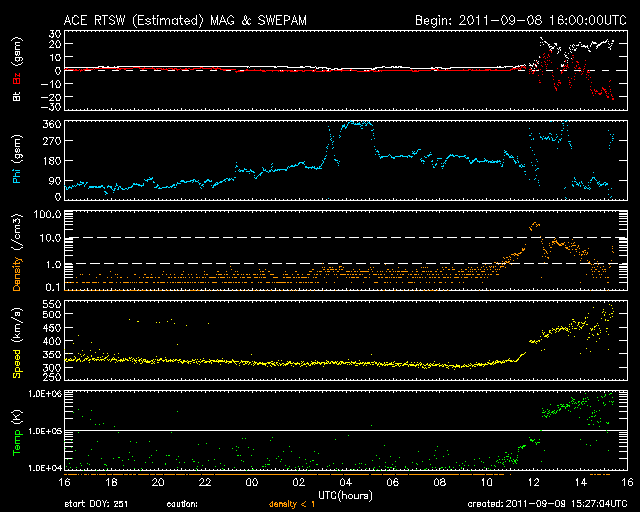
Task: Click the '550' speed tick label
Action: pos(52,304)
